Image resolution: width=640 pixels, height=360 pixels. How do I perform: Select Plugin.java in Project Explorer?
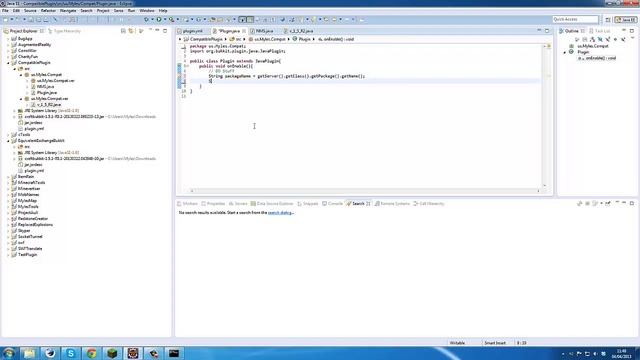(47, 93)
